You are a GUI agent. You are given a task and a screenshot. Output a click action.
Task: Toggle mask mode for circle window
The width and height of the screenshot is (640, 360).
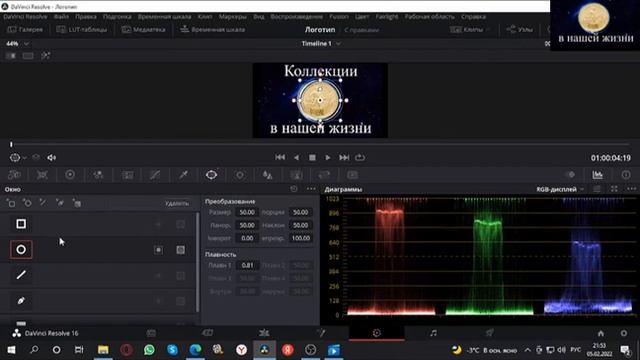tap(180, 250)
